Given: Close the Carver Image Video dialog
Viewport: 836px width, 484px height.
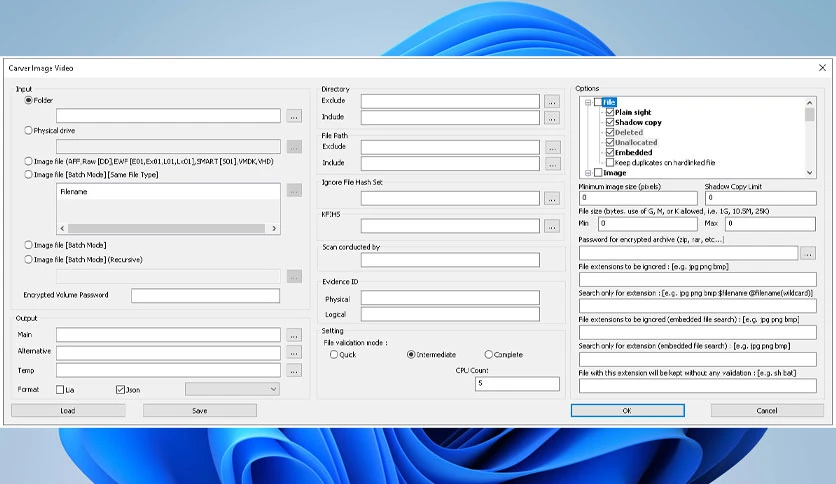Looking at the screenshot, I should click(822, 68).
